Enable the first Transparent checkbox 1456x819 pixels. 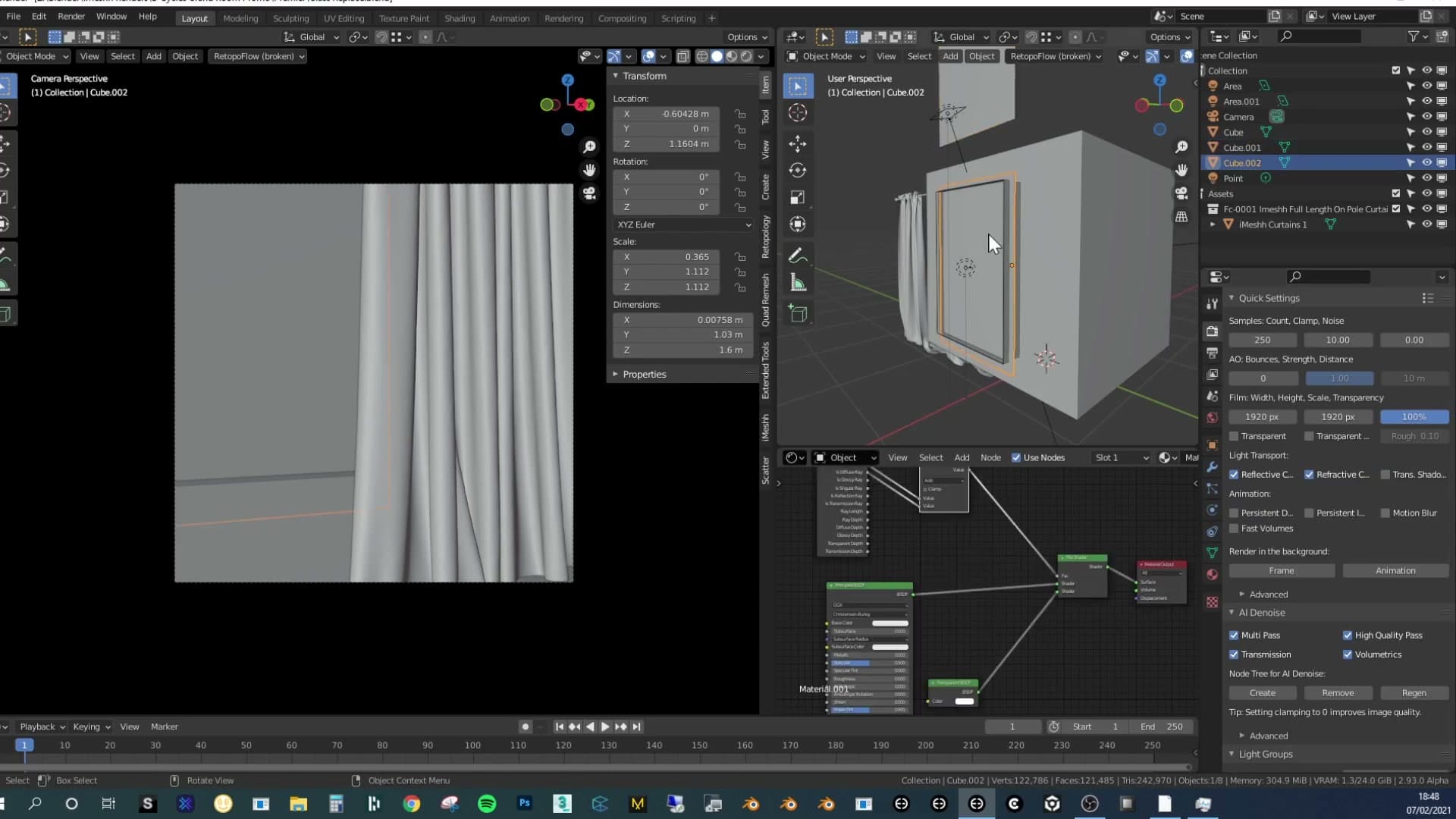[1234, 436]
